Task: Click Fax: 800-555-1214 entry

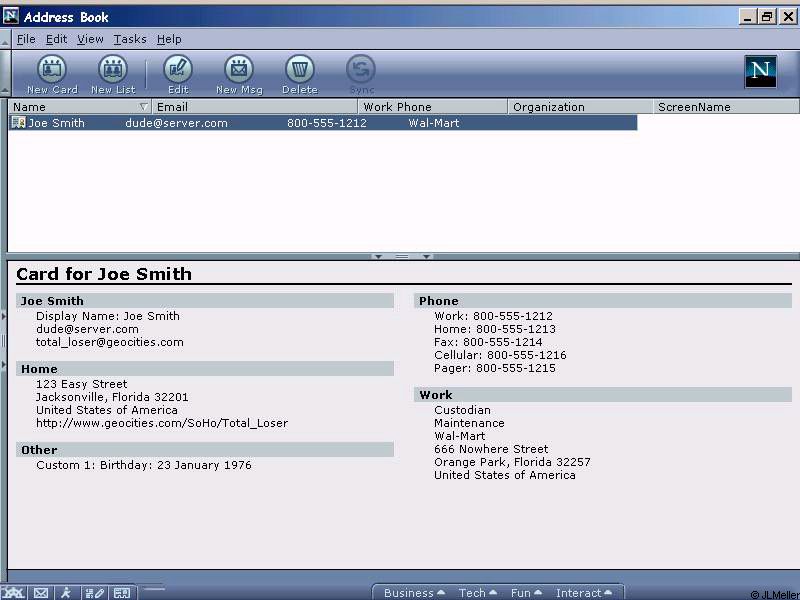Action: click(x=488, y=342)
